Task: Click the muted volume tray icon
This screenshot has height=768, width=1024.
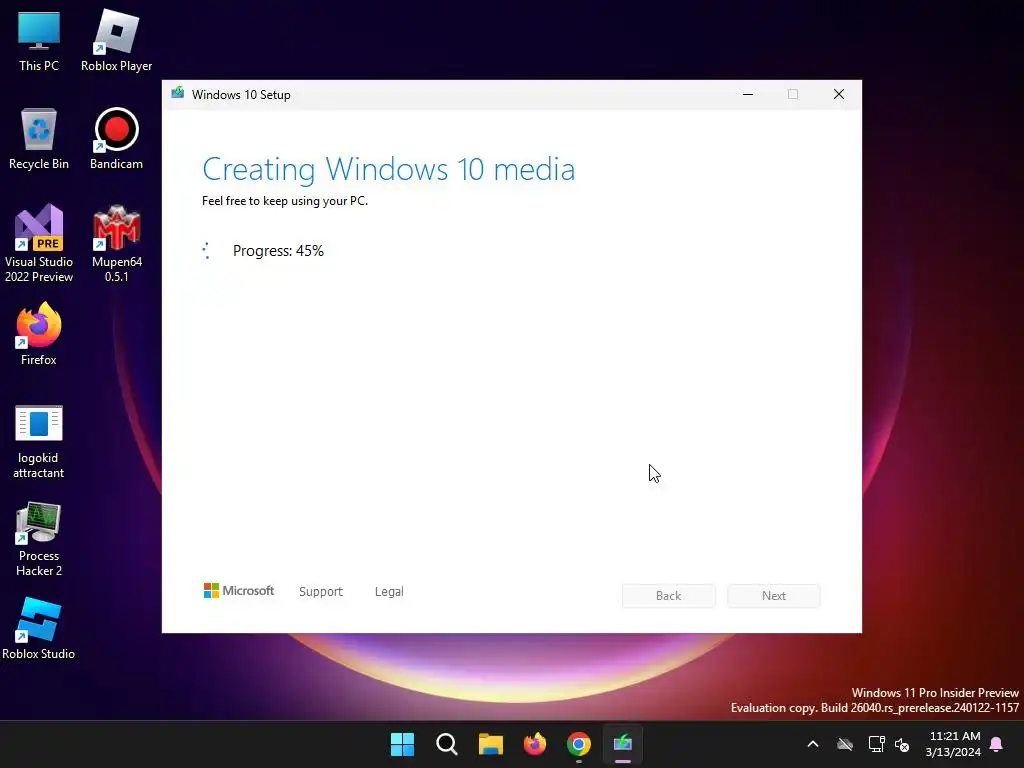Action: [902, 744]
